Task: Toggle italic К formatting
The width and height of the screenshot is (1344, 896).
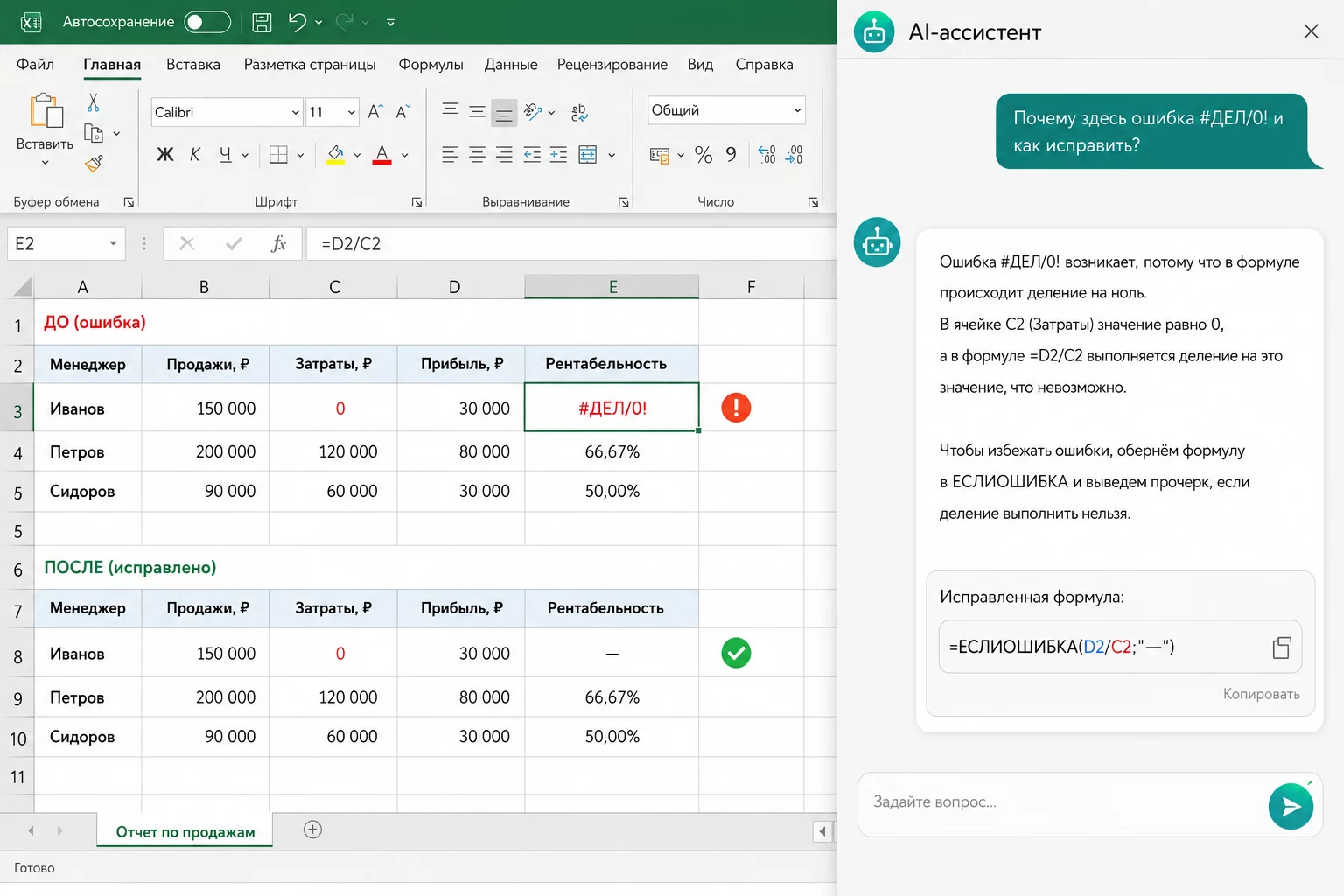Action: (x=195, y=155)
